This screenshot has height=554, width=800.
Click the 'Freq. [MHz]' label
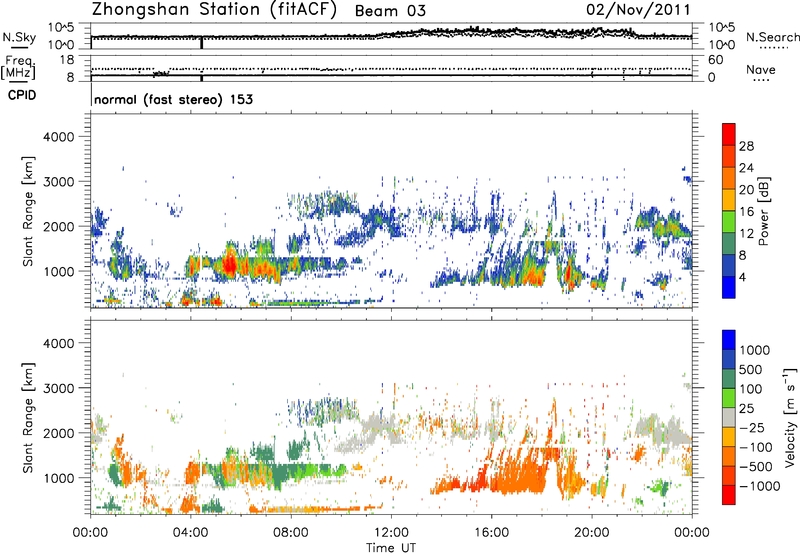(18, 68)
